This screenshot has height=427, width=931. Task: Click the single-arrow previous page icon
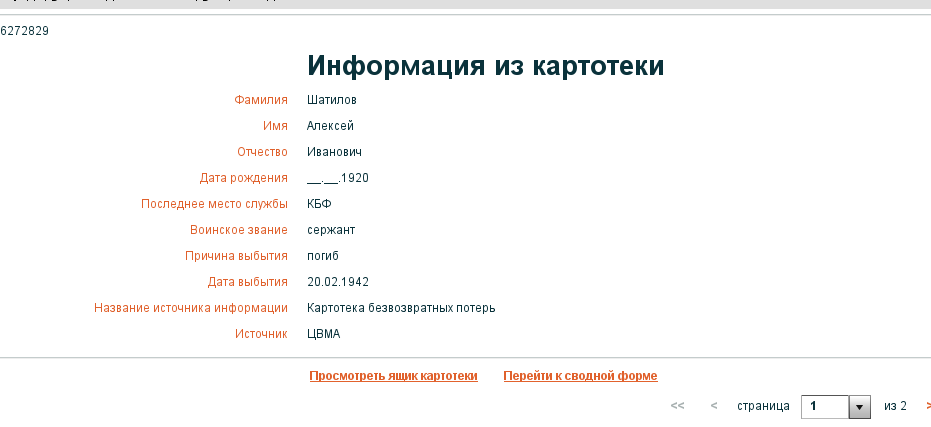pos(713,406)
